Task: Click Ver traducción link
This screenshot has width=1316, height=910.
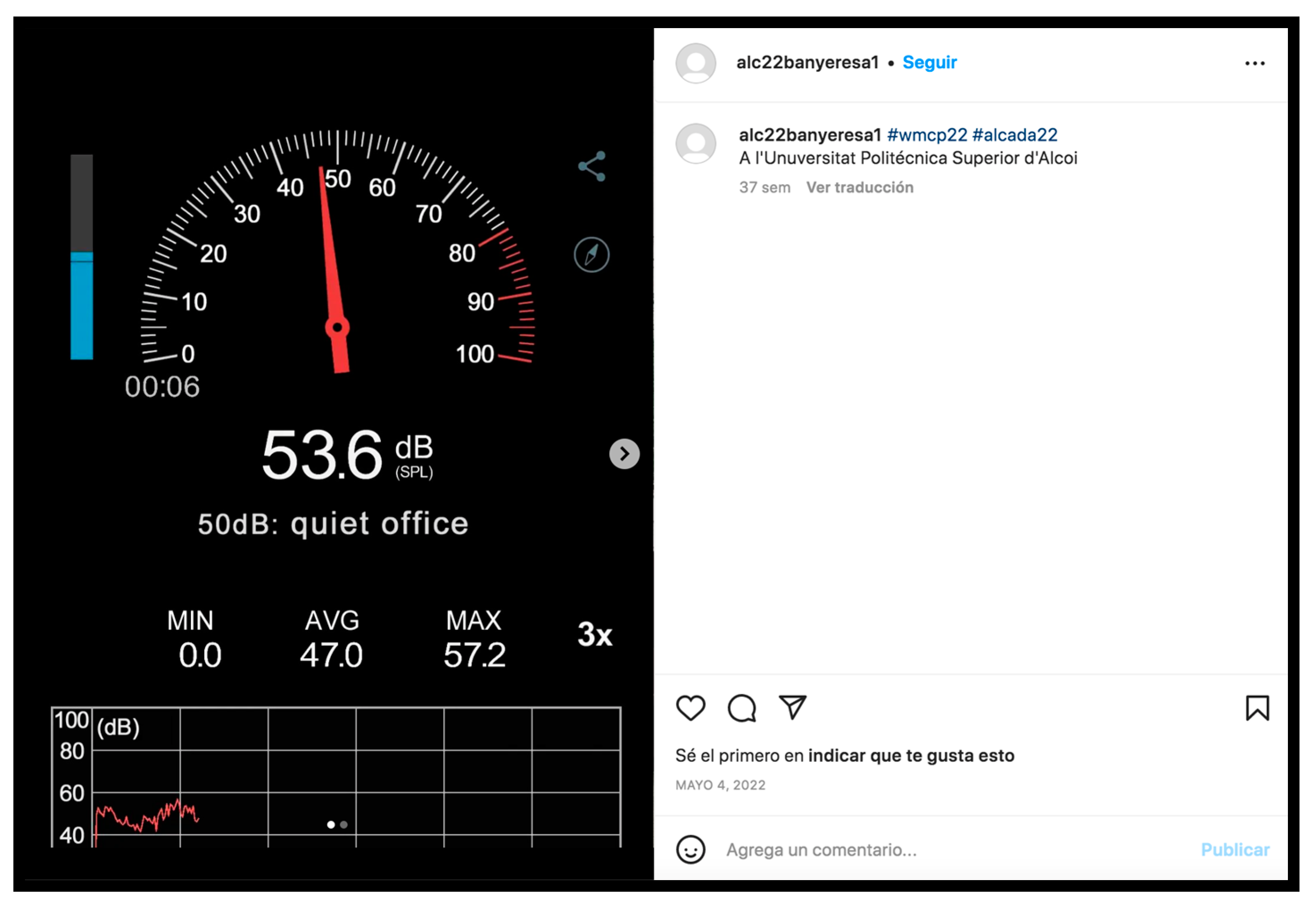Action: pyautogui.click(x=859, y=188)
